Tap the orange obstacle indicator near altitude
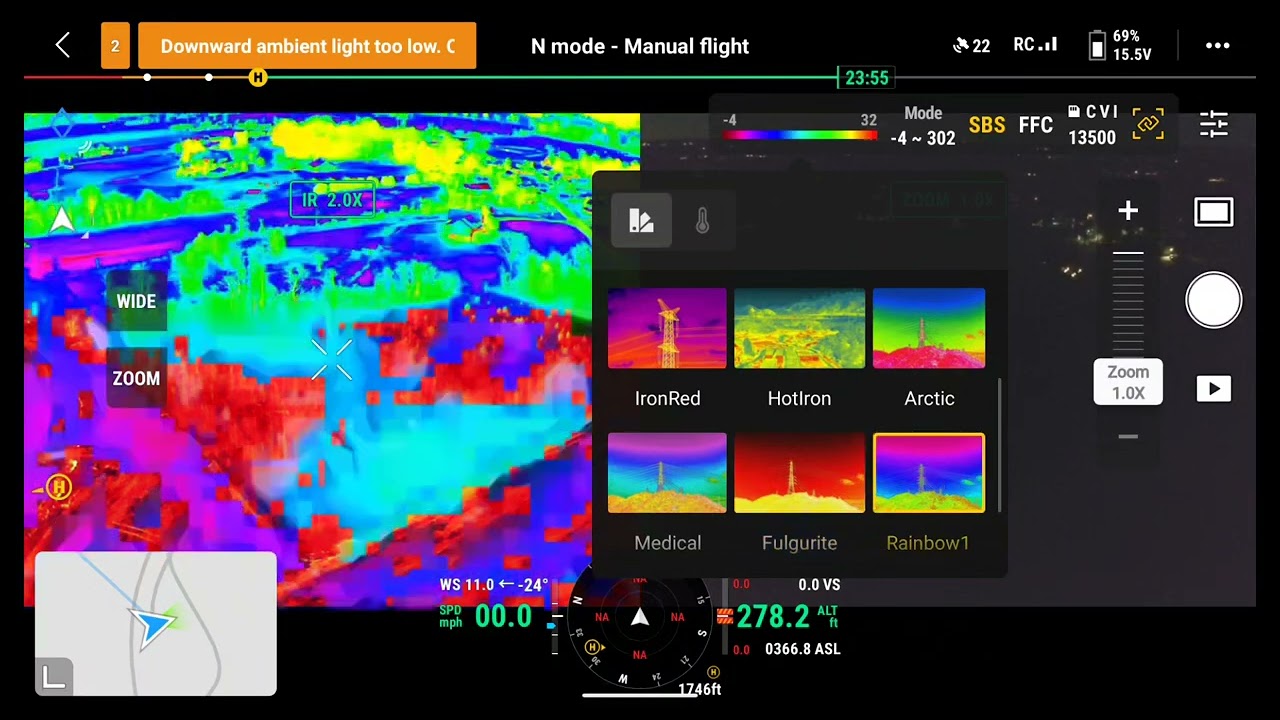Image resolution: width=1280 pixels, height=720 pixels. coord(725,616)
